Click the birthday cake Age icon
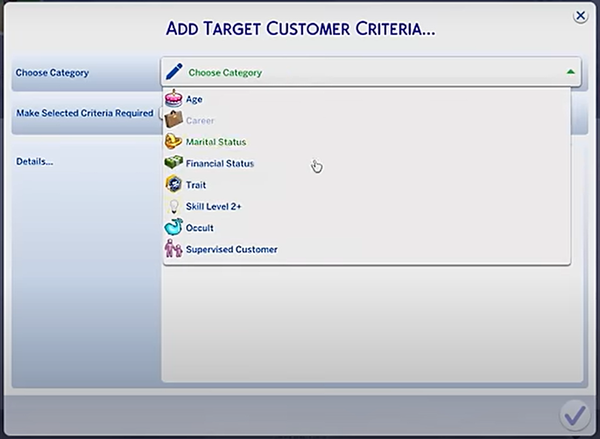This screenshot has width=600, height=439. point(174,99)
